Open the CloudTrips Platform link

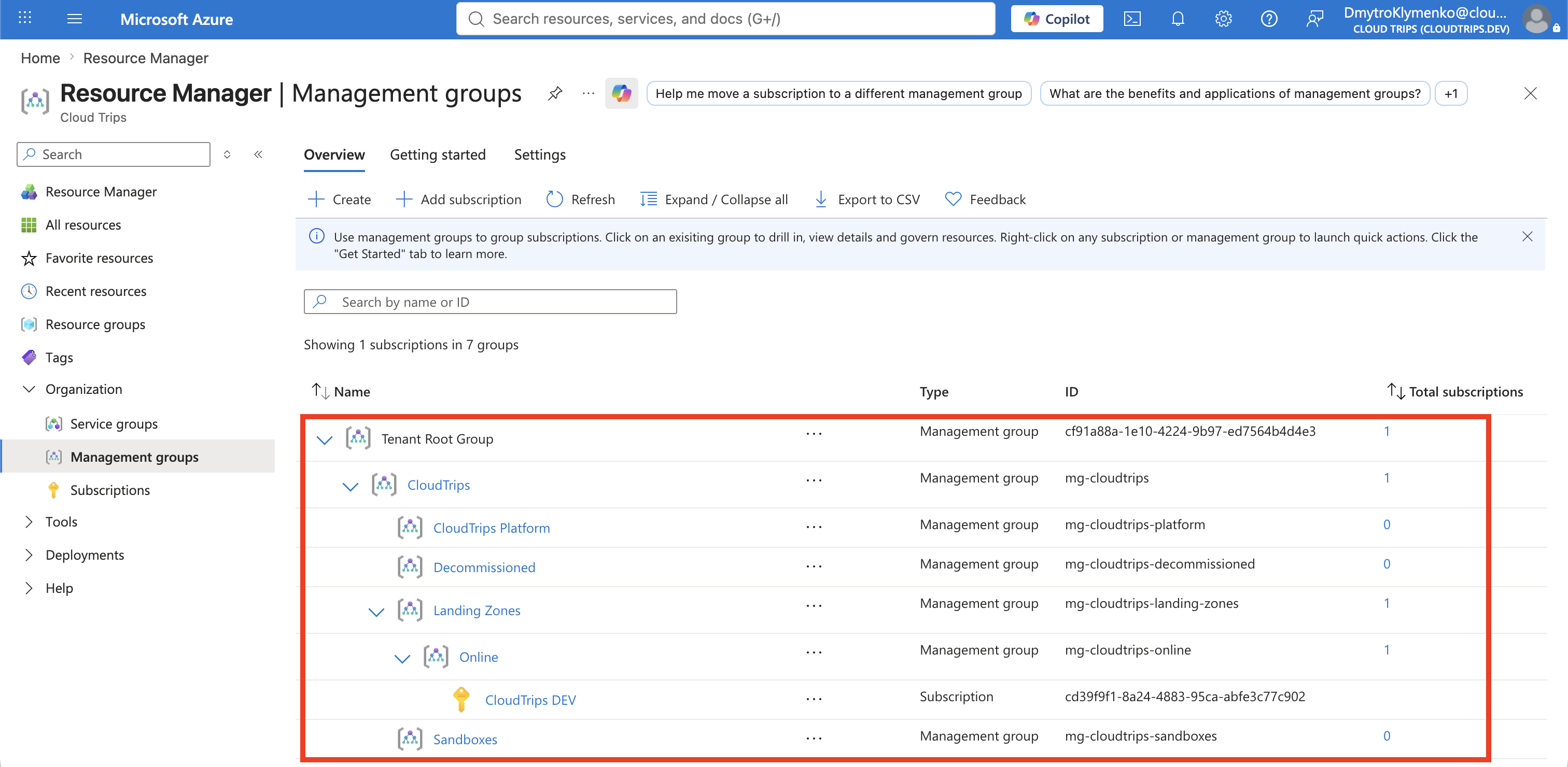pos(491,528)
